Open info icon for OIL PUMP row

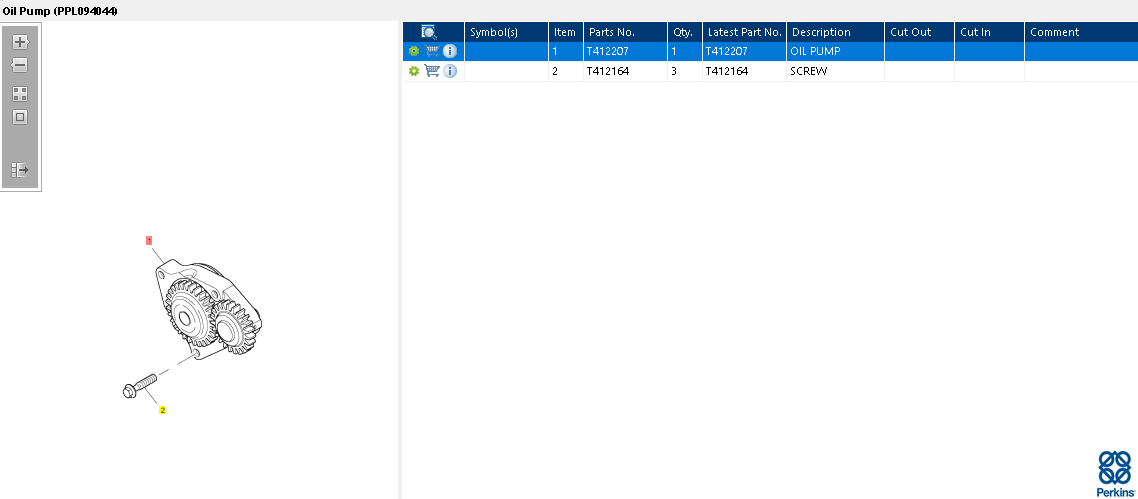pyautogui.click(x=450, y=51)
